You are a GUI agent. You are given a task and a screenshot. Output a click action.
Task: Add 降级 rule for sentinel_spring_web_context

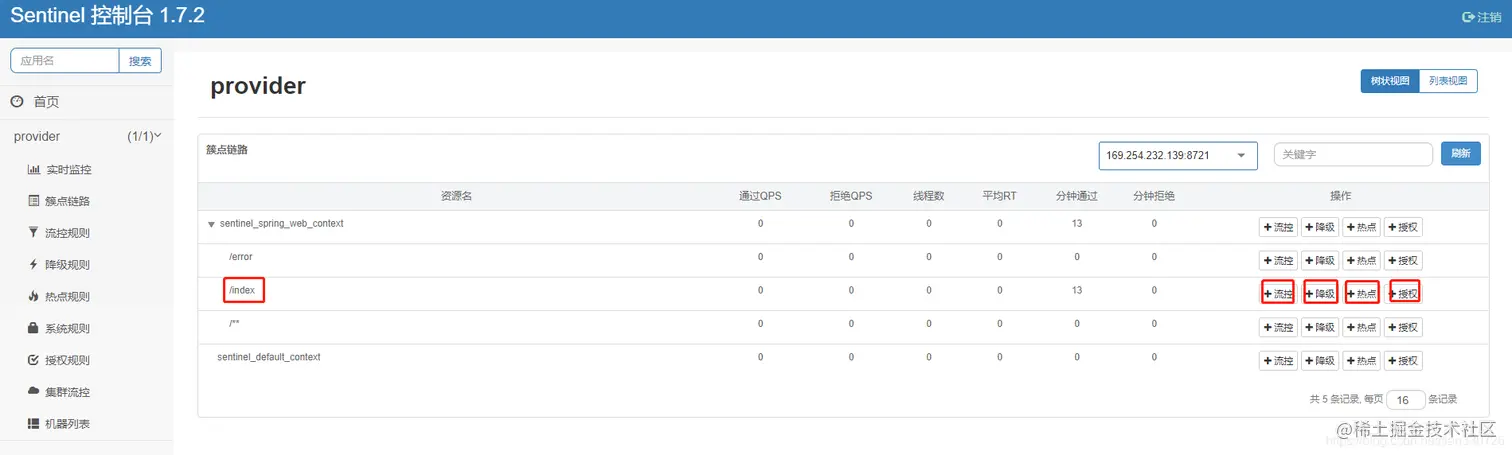pyautogui.click(x=1320, y=227)
